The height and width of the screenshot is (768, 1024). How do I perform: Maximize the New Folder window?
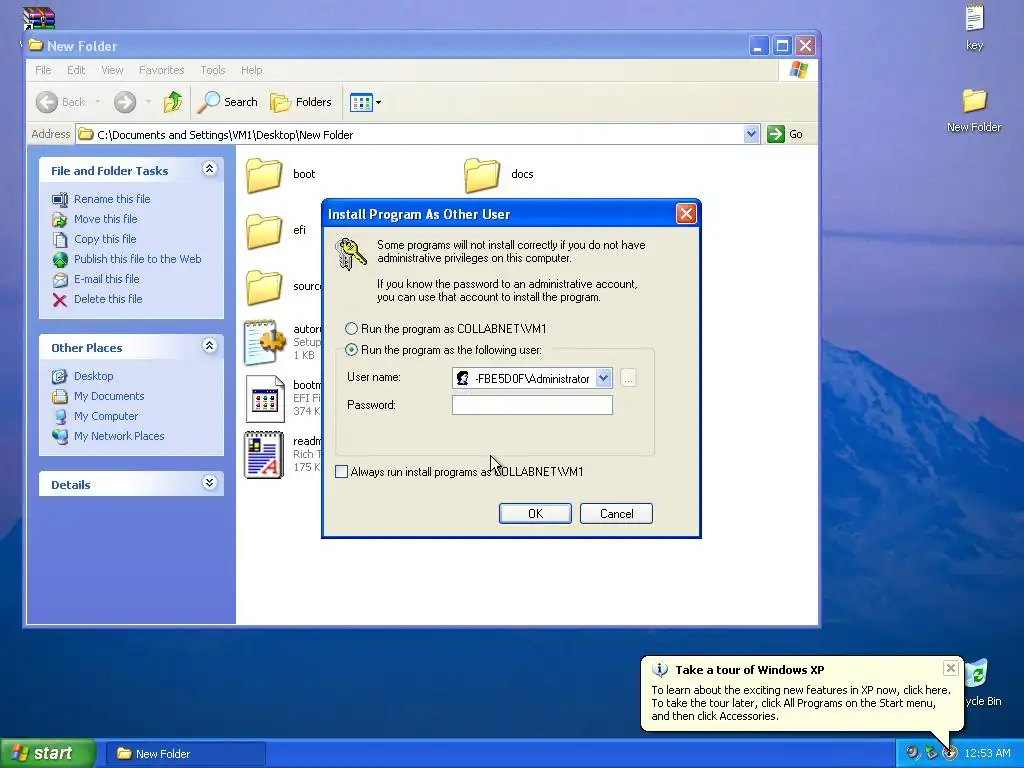(x=782, y=46)
